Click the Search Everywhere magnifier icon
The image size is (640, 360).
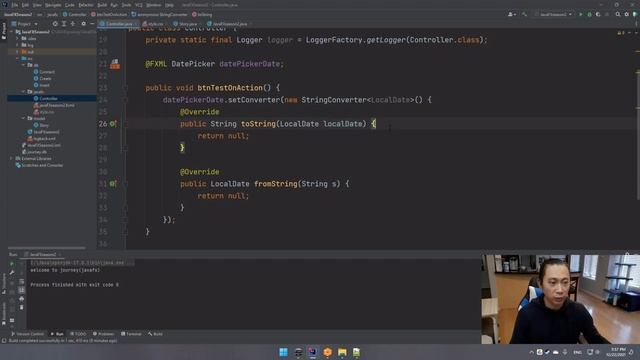[x=618, y=15]
